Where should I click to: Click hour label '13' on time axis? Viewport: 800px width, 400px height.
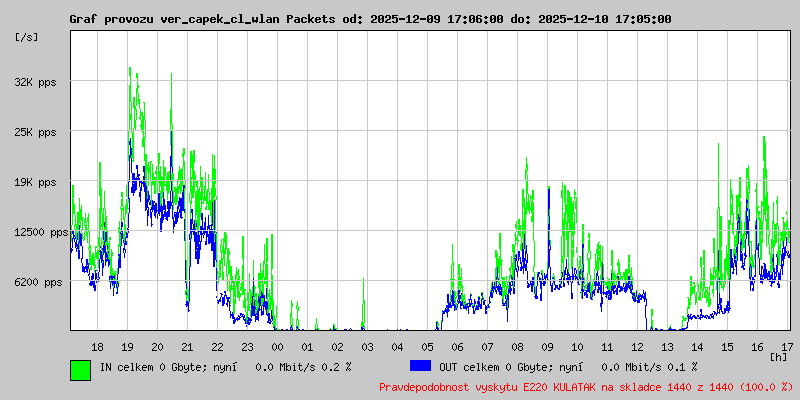(667, 348)
